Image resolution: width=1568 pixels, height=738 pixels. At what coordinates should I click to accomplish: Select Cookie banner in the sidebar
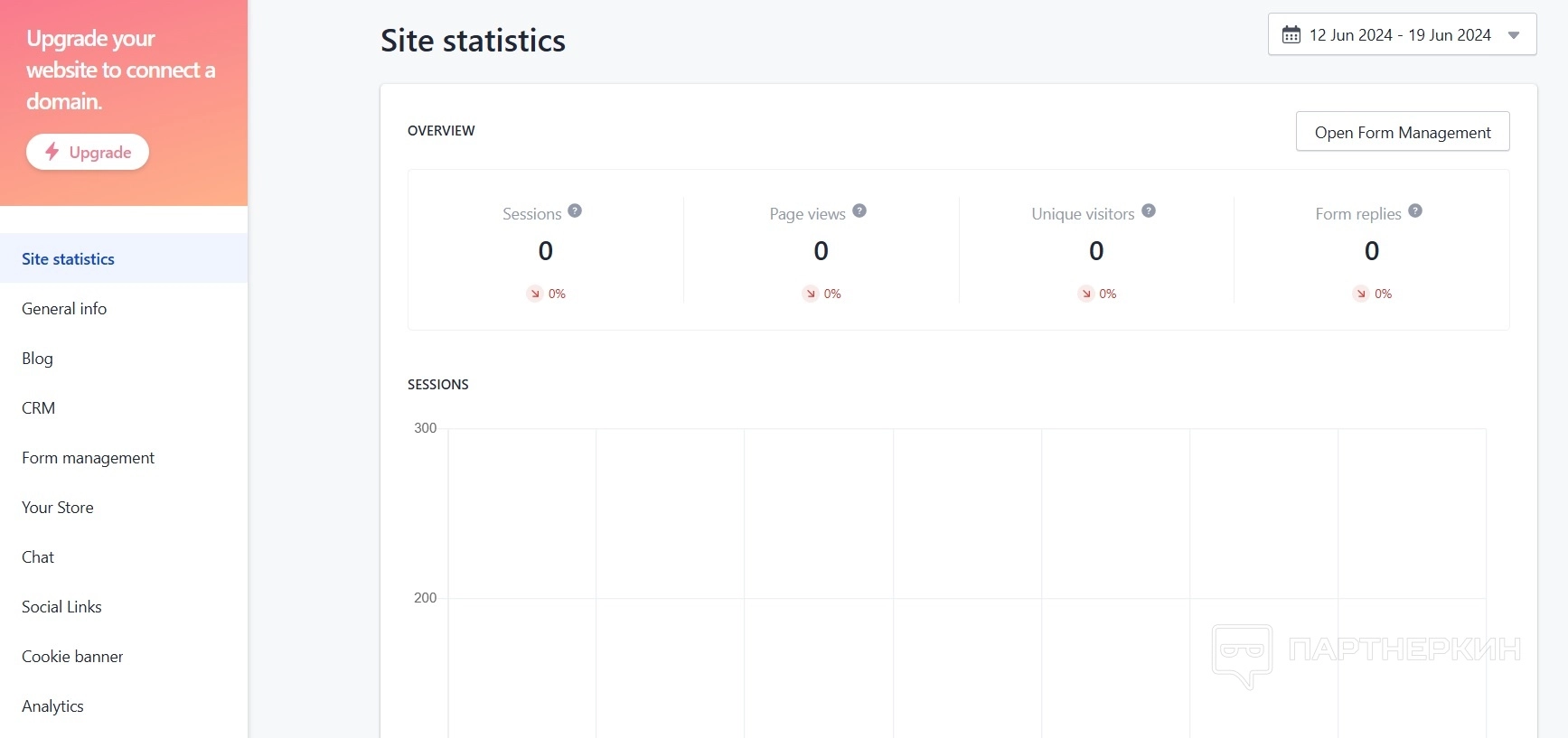click(x=72, y=657)
